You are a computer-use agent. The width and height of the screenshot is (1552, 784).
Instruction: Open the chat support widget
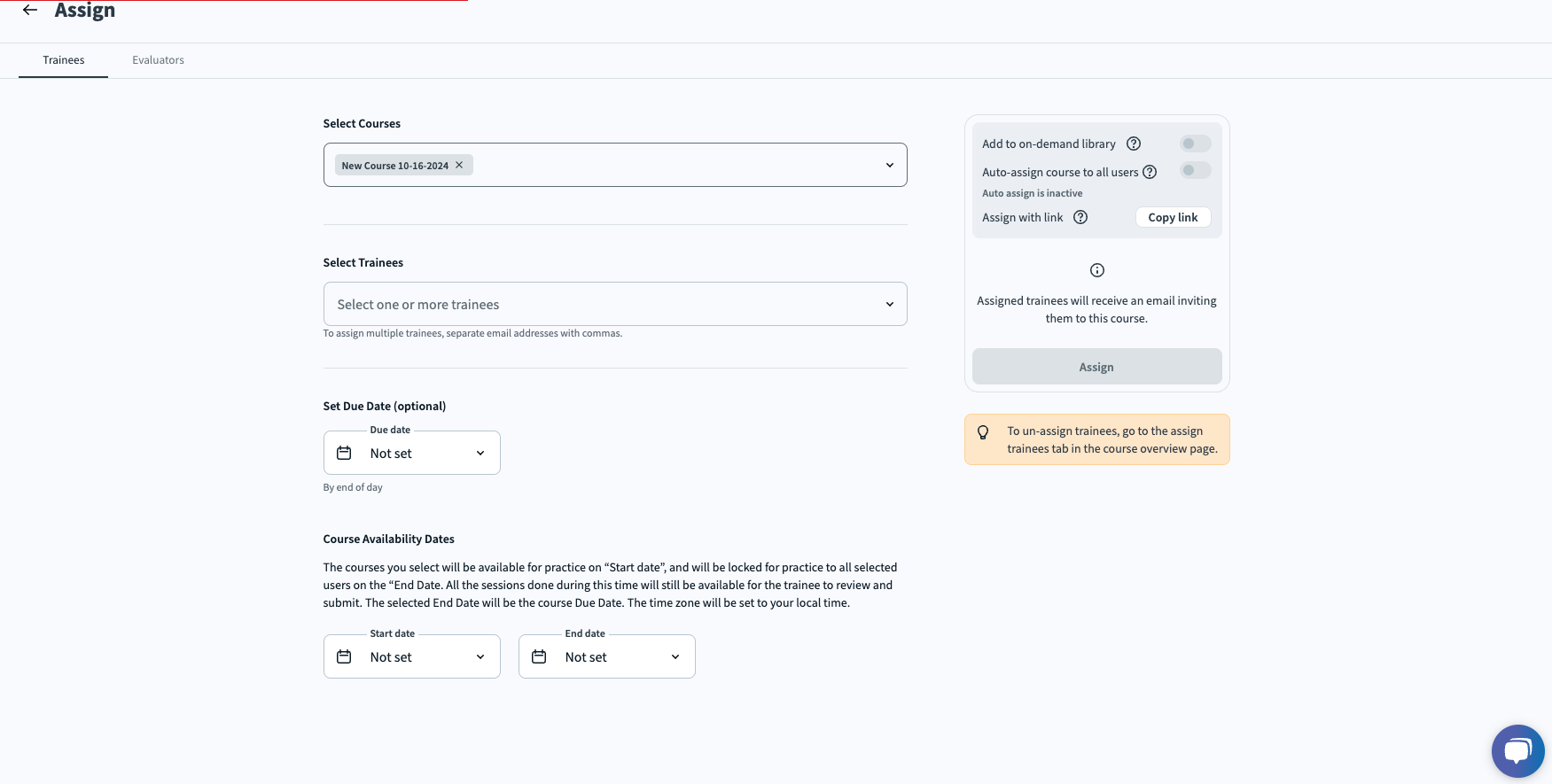[x=1517, y=750]
